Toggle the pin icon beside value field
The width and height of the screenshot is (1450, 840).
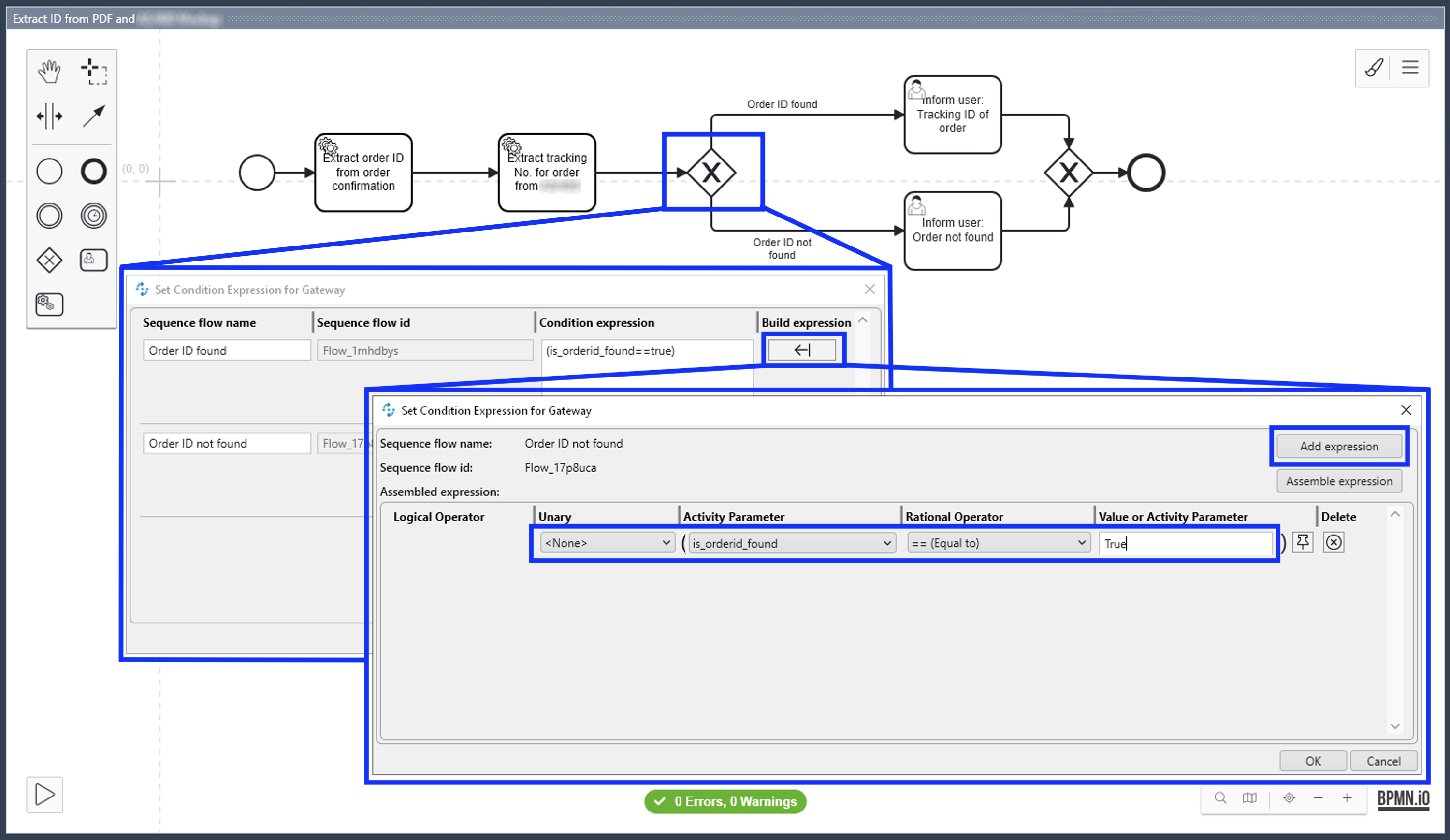click(x=1303, y=542)
